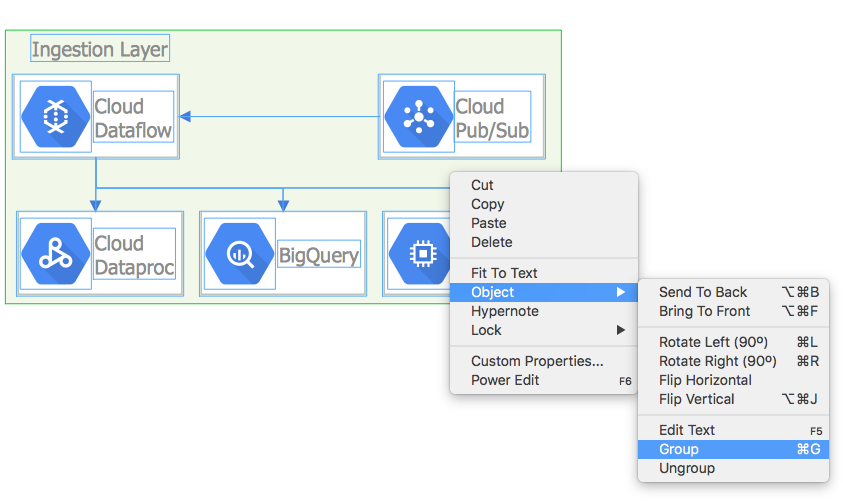Choose Ungroup in the Object submenu

[x=733, y=469]
